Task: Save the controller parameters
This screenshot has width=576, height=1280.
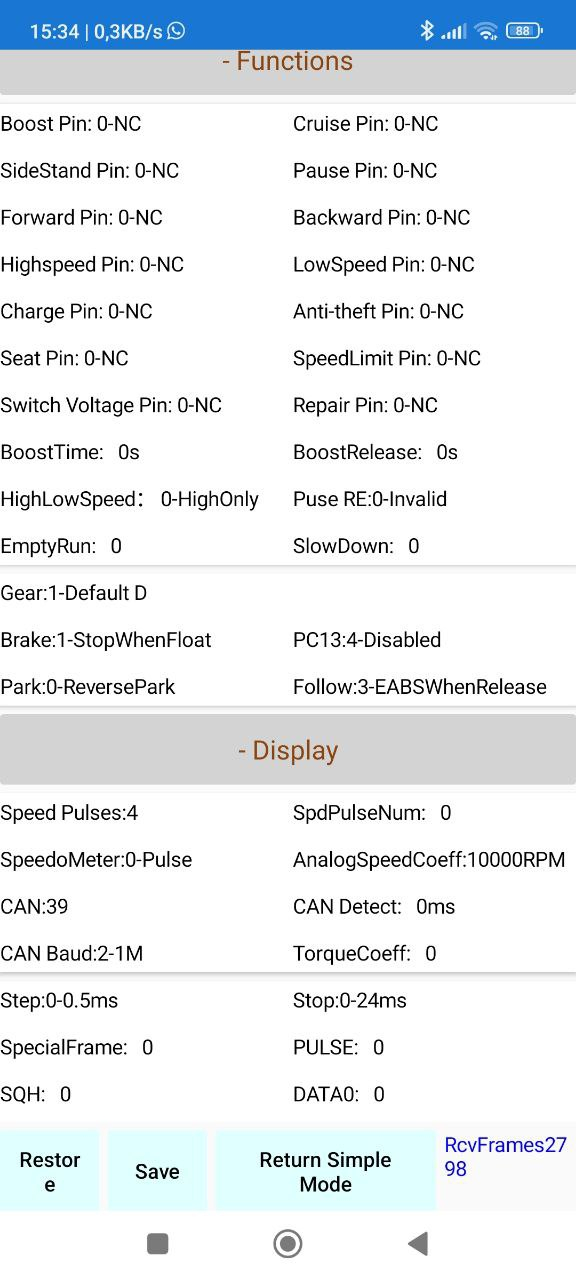Action: click(157, 1171)
